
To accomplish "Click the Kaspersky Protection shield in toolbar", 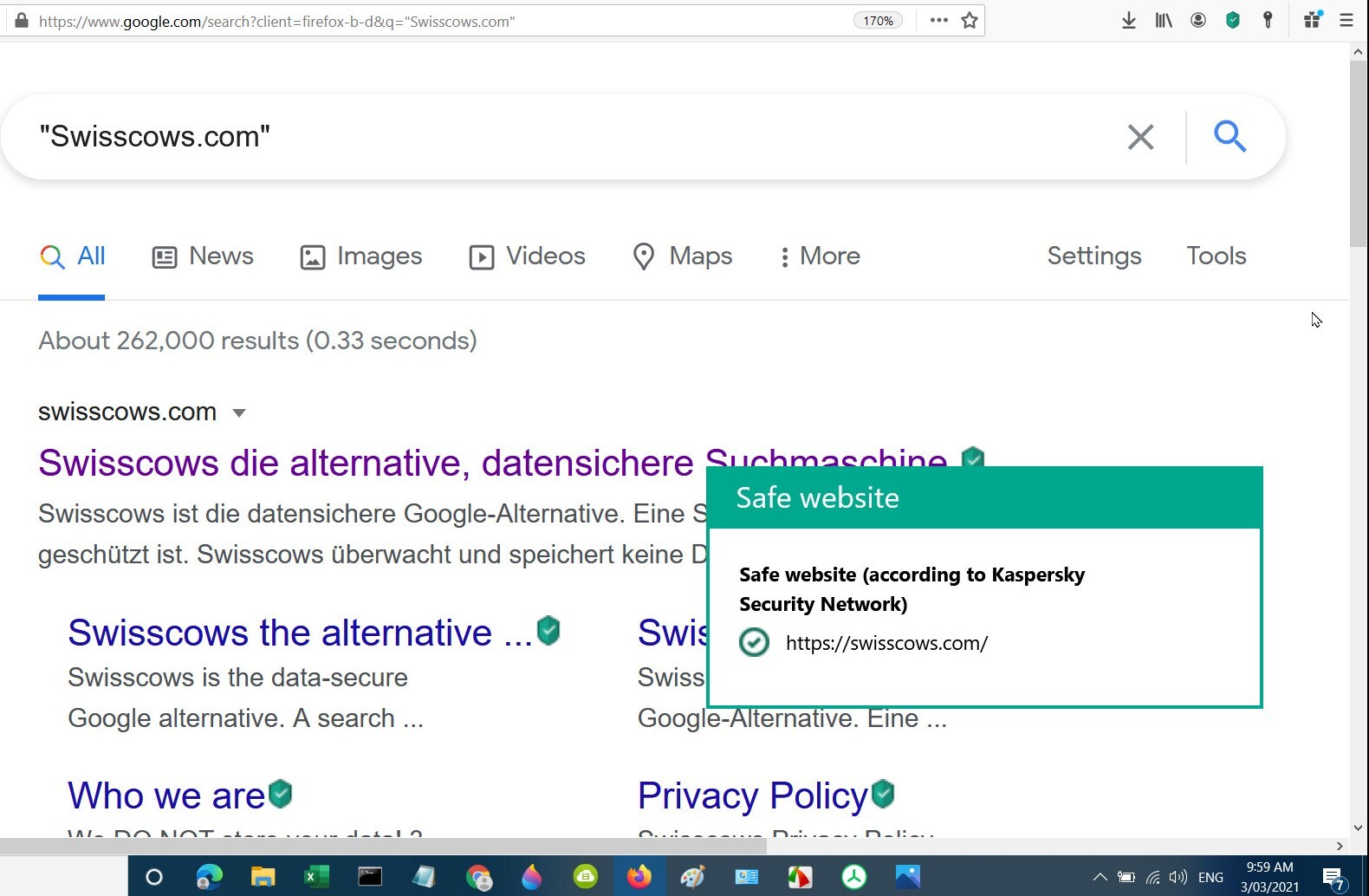I will click(x=1233, y=21).
